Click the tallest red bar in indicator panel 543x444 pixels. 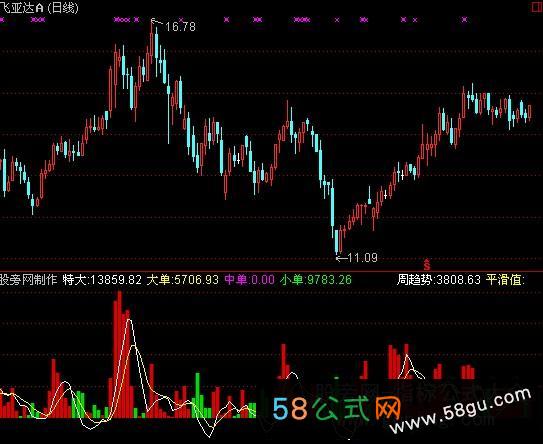tap(120, 354)
